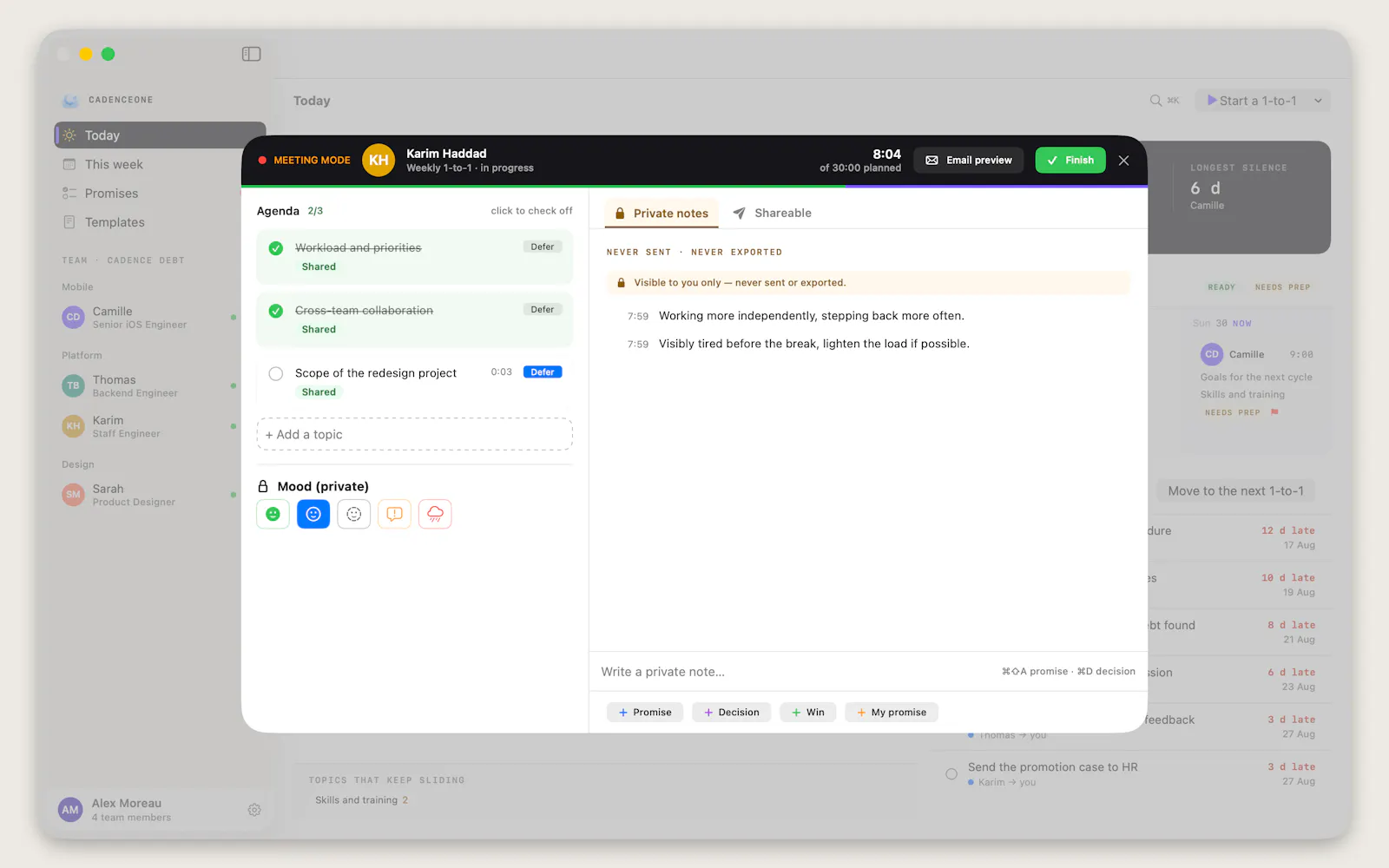
Task: Open Camille in team list
Action: pos(148,318)
